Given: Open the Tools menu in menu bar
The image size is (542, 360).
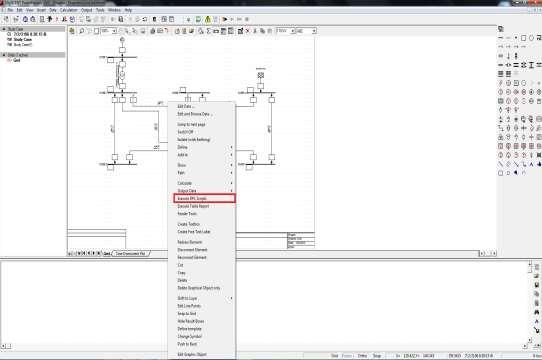Looking at the screenshot, I should (100, 10).
